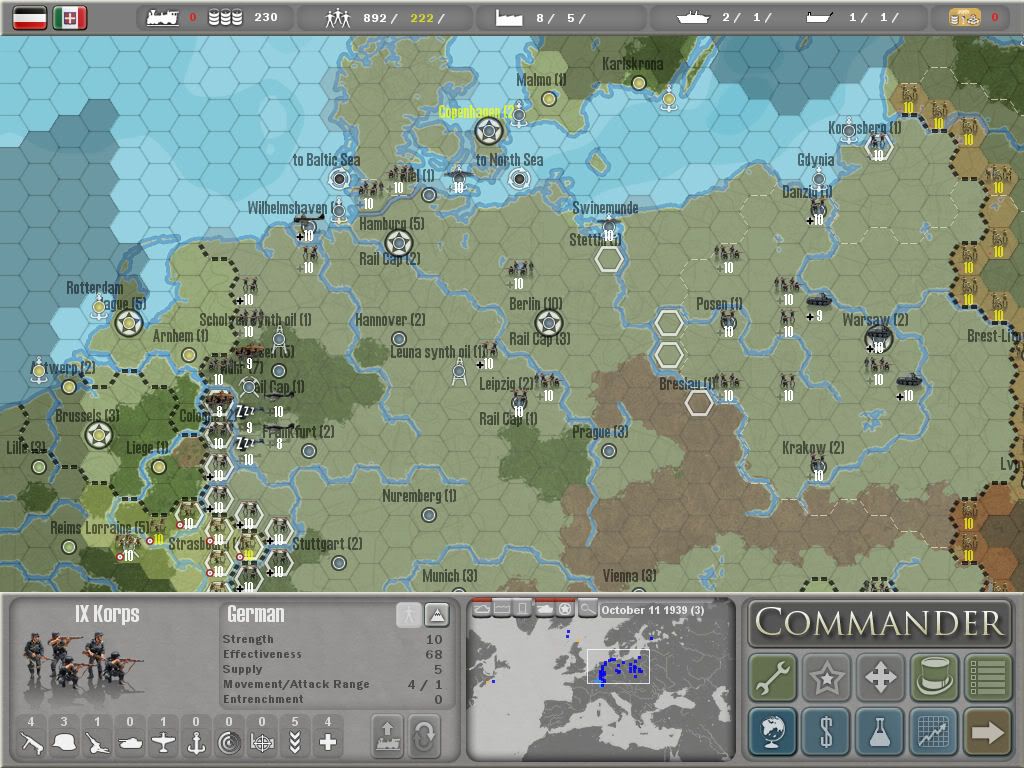
Task: Click the Munich city label
Action: pyautogui.click(x=449, y=576)
